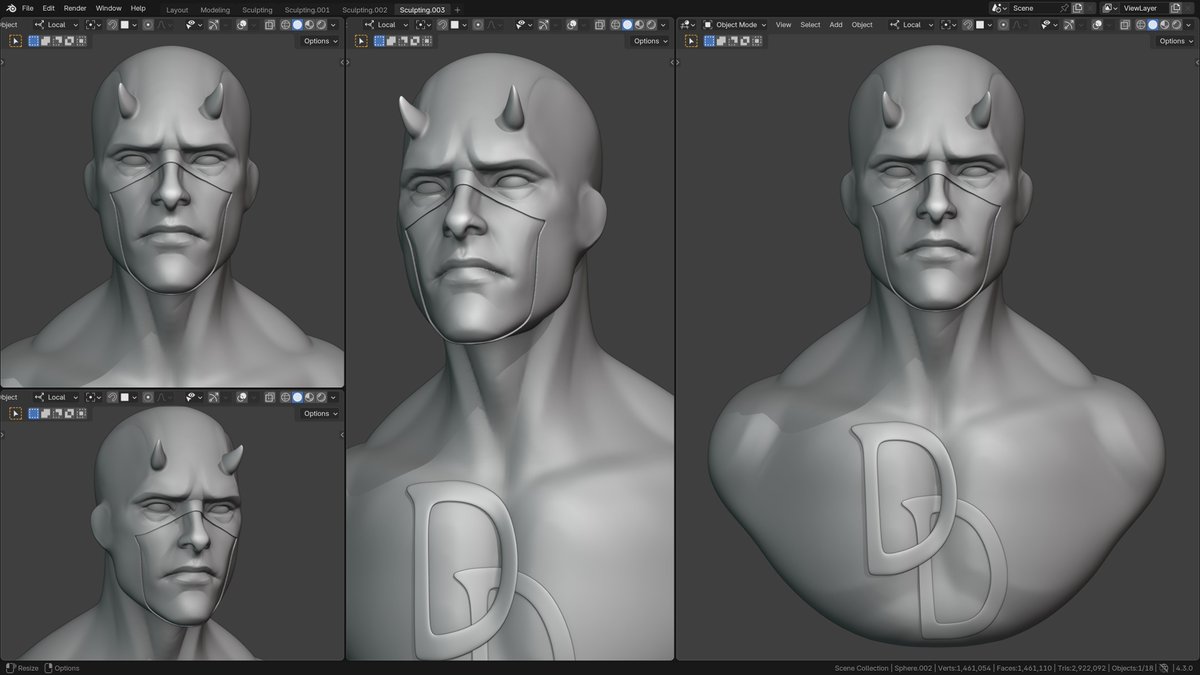1200x675 pixels.
Task: Toggle proportional editing in right viewport
Action: [1003, 24]
